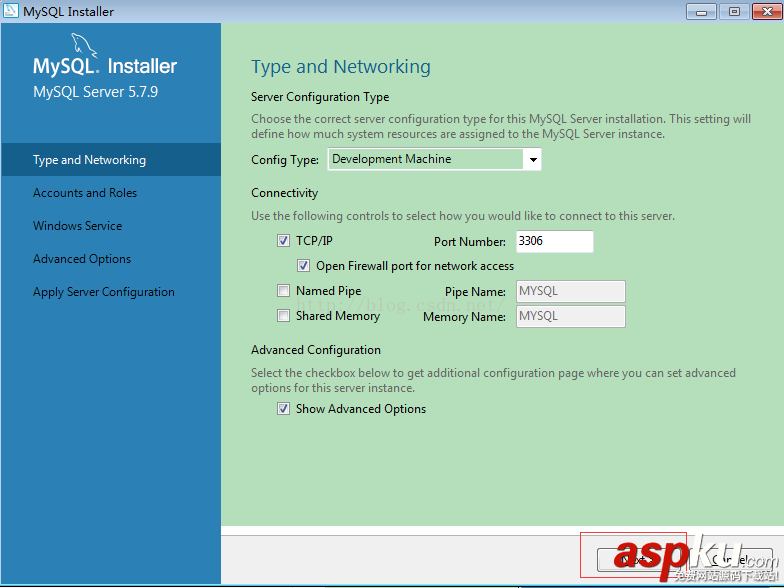This screenshot has height=588, width=784.
Task: Uncheck Show Advanced Options
Action: (x=284, y=409)
